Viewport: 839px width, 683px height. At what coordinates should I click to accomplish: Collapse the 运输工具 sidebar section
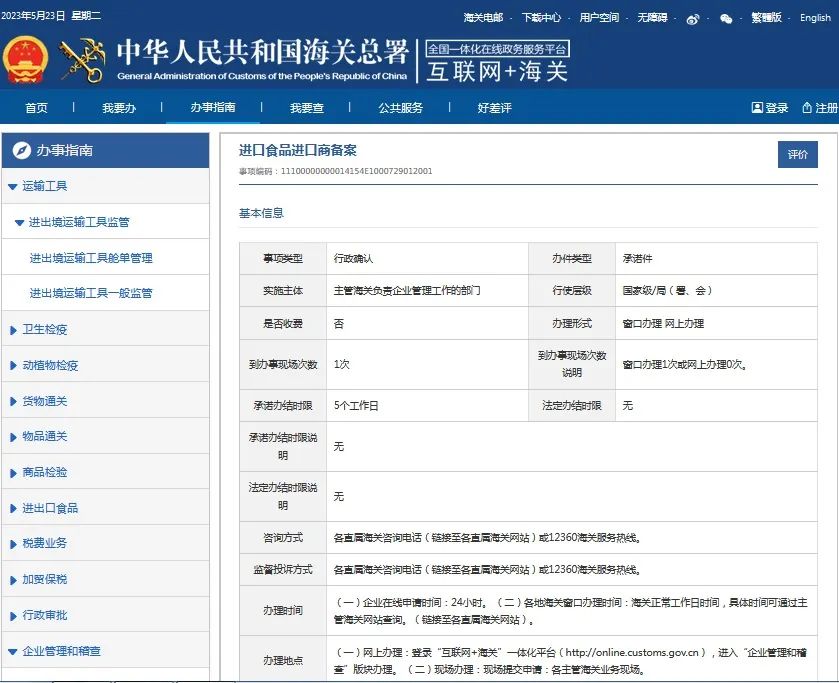(x=13, y=187)
